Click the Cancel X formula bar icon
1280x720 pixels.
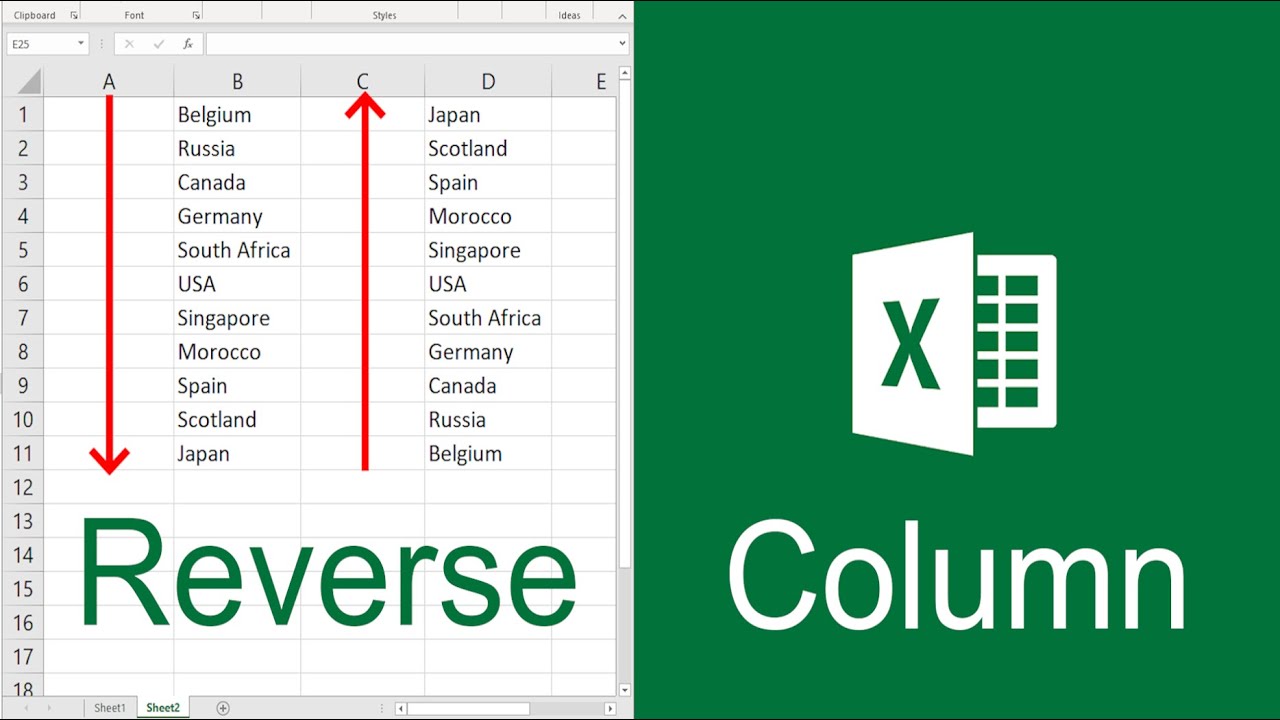click(129, 44)
